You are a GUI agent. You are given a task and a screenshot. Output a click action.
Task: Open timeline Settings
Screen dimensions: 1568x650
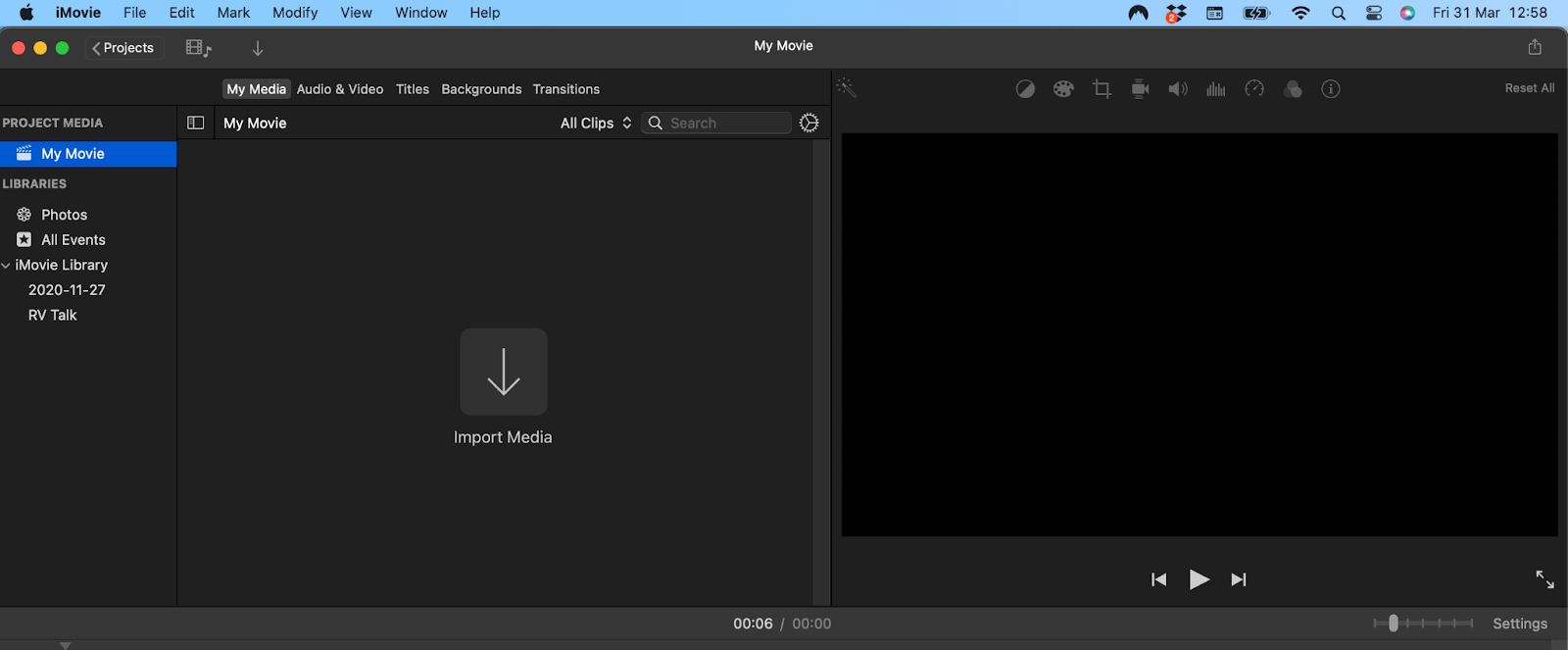[1520, 624]
